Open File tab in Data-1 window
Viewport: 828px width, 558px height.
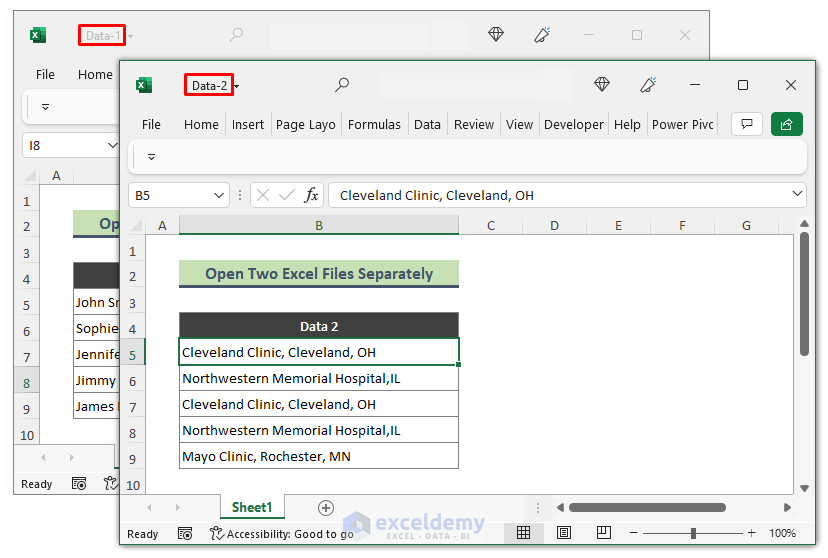coord(45,74)
